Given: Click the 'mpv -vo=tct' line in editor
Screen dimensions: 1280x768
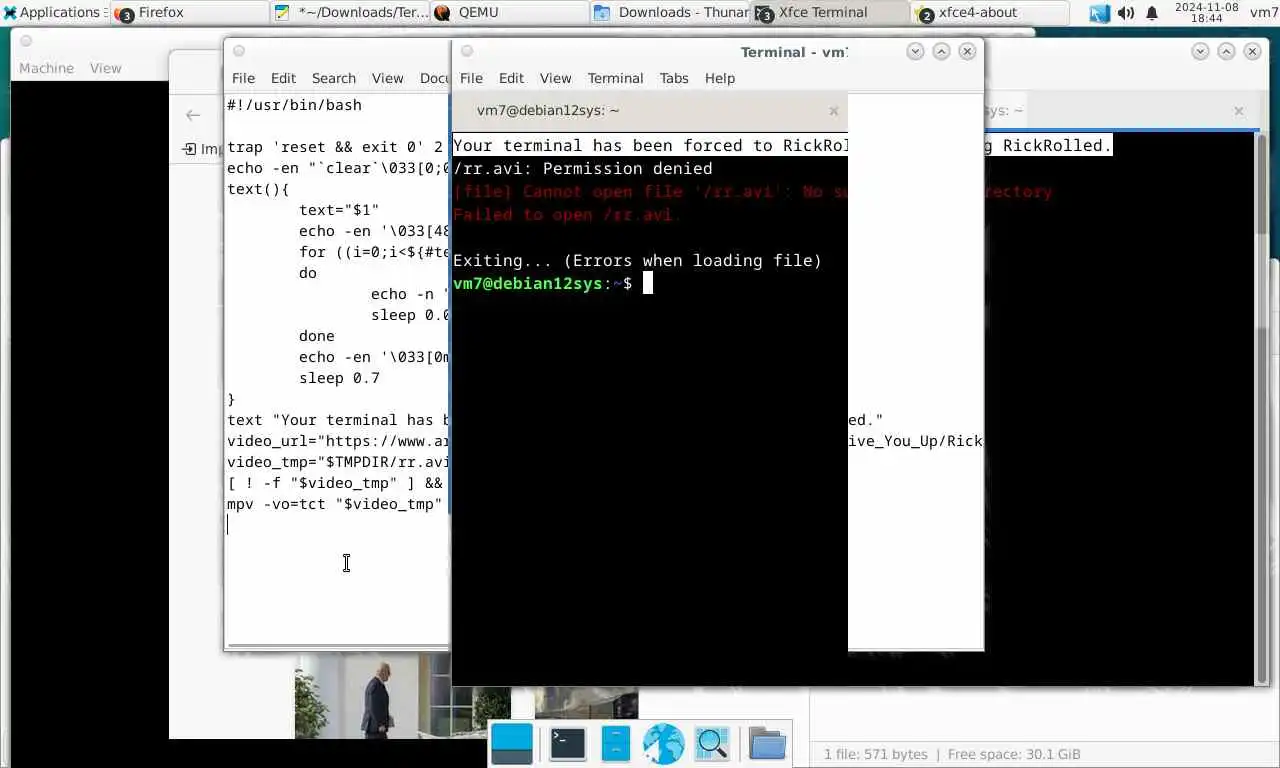Looking at the screenshot, I should pyautogui.click(x=335, y=504).
